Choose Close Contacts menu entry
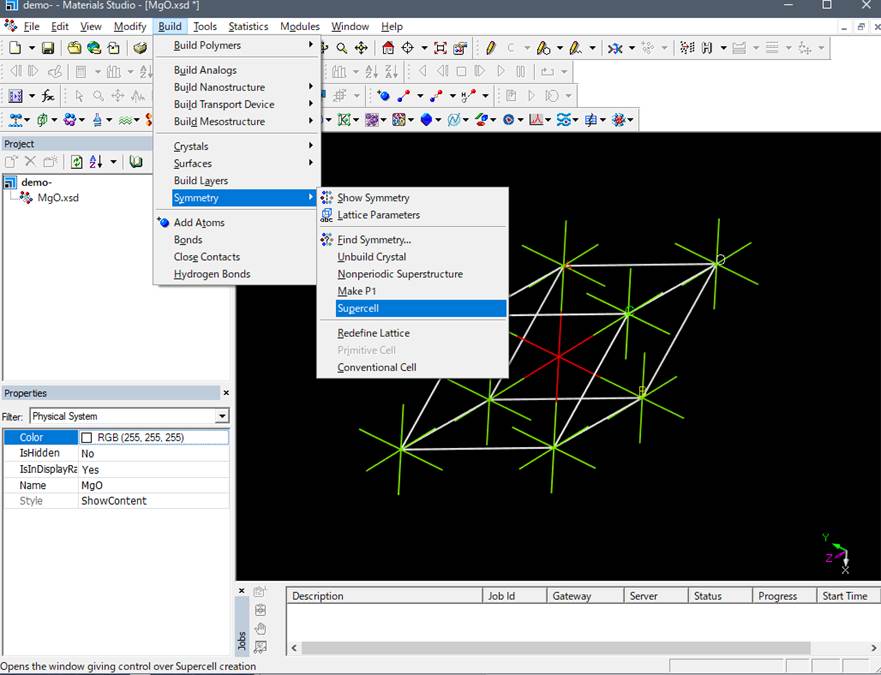This screenshot has height=675, width=881. pos(207,256)
